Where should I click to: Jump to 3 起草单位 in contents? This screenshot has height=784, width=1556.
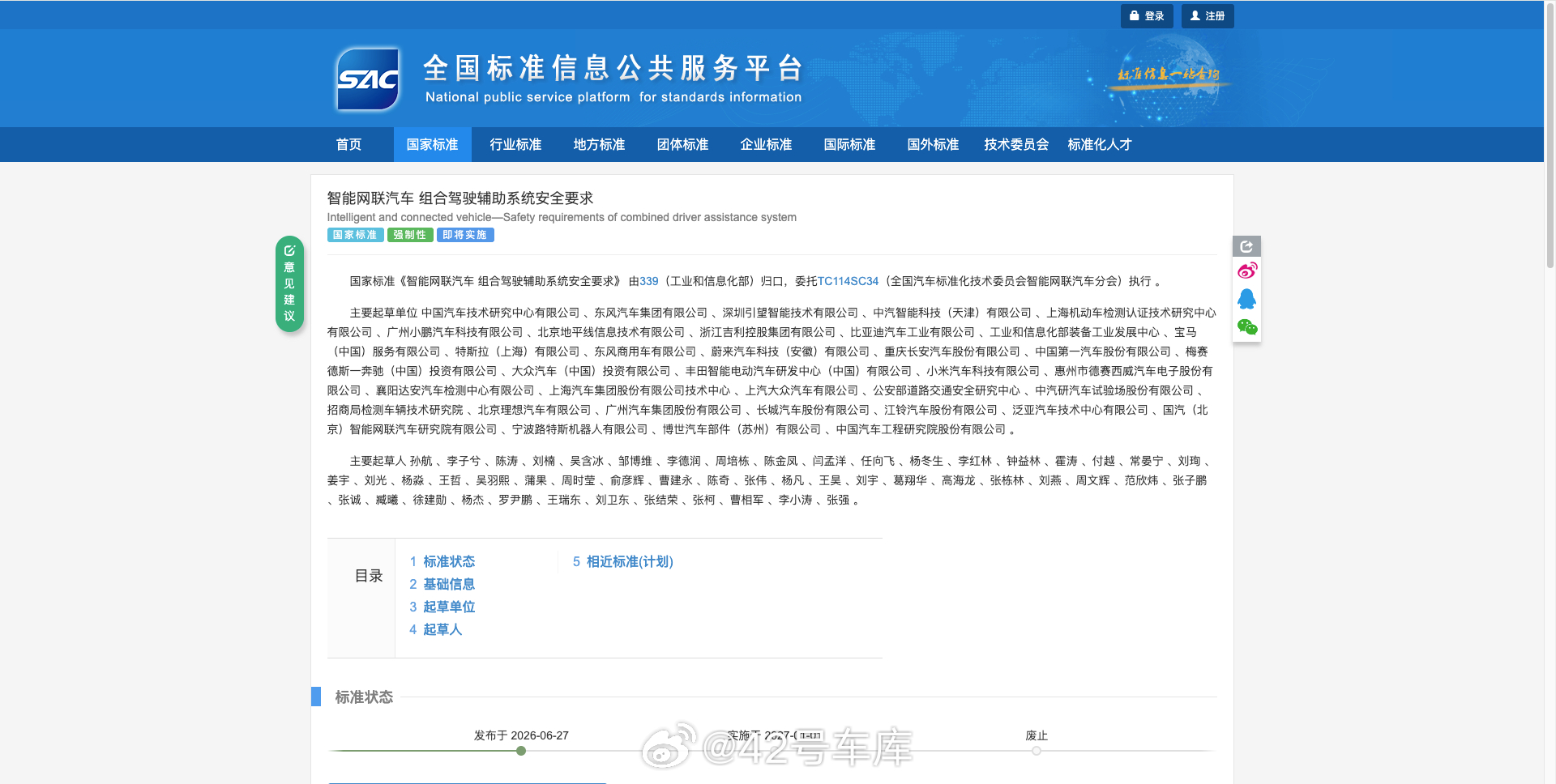pos(442,607)
